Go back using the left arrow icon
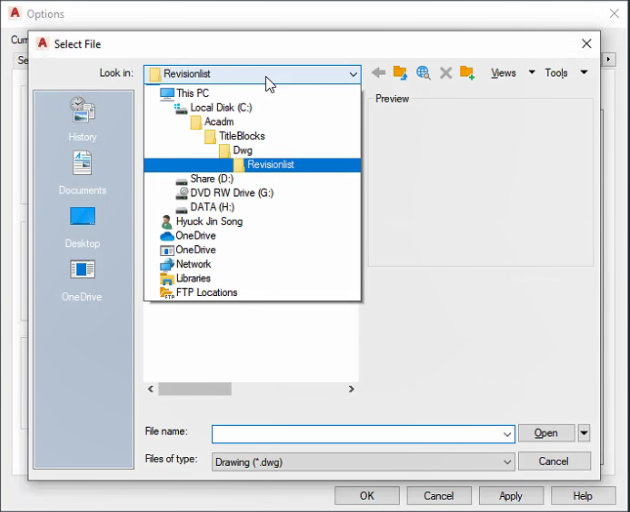 point(378,73)
